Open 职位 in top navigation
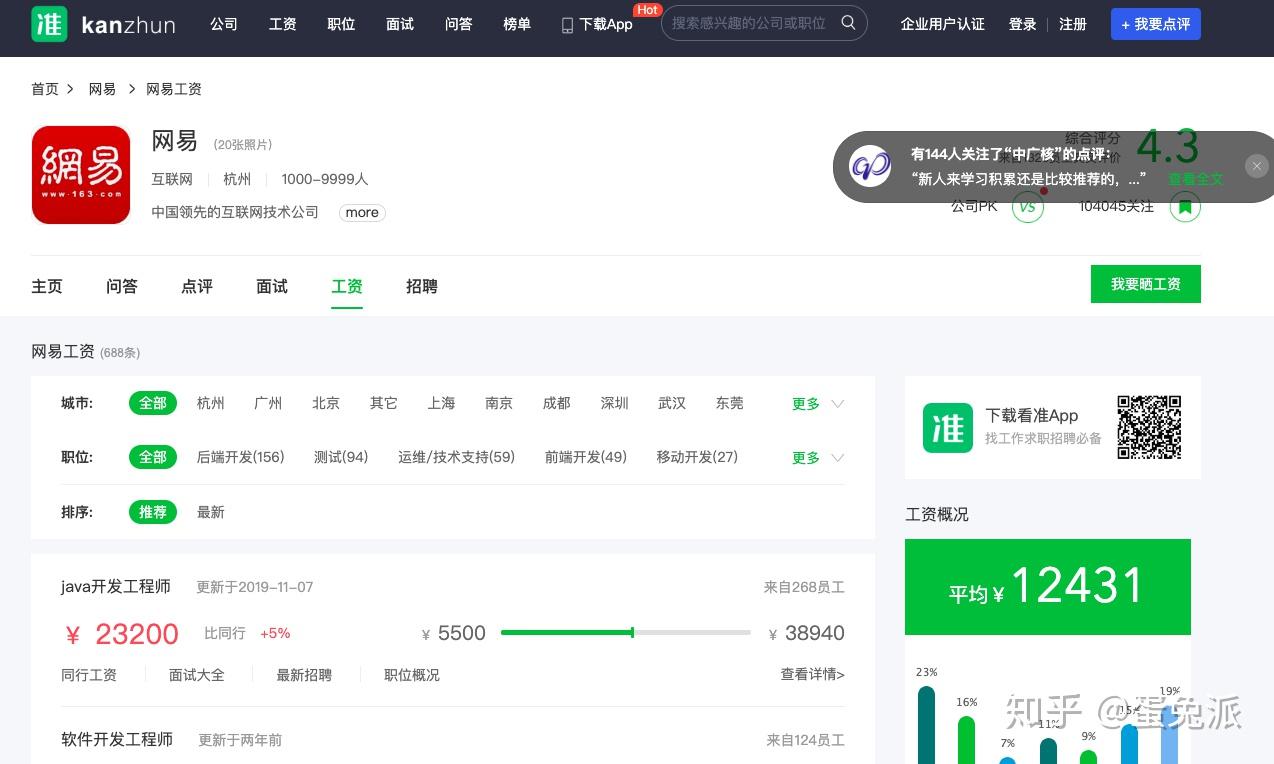Viewport: 1274px width, 764px height. pyautogui.click(x=341, y=24)
